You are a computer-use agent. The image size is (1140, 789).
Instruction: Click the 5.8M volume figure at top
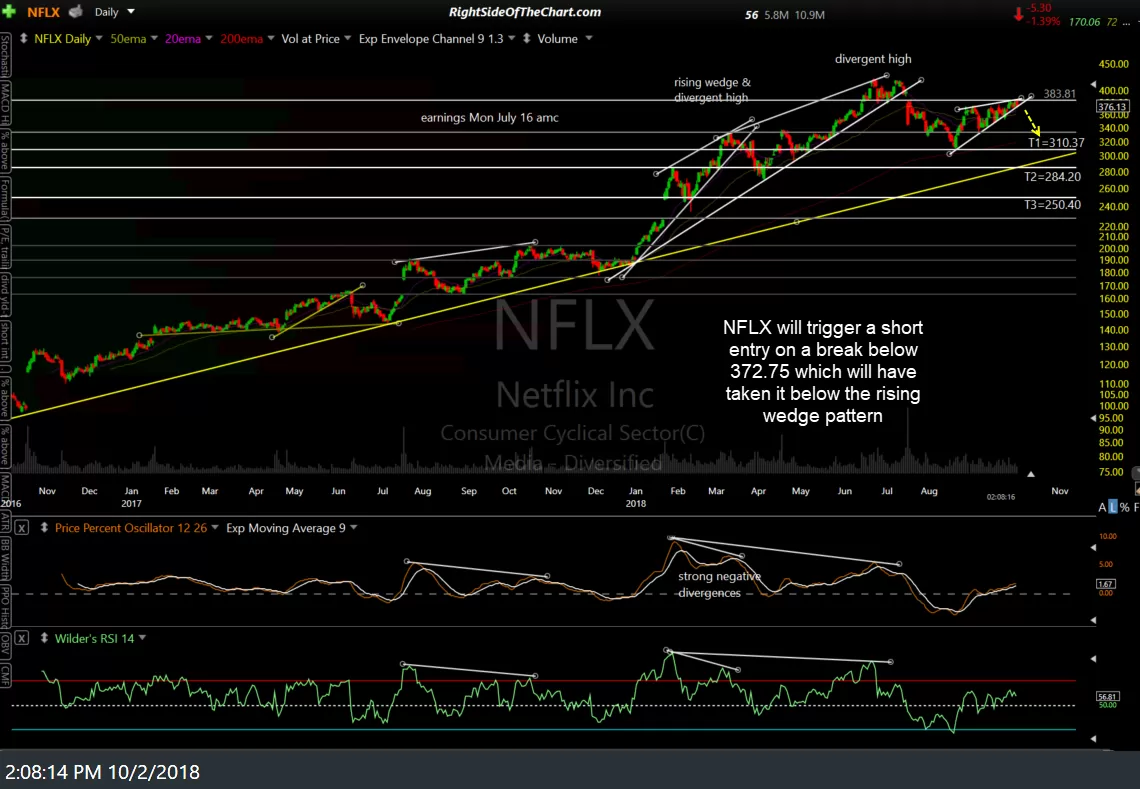point(776,15)
